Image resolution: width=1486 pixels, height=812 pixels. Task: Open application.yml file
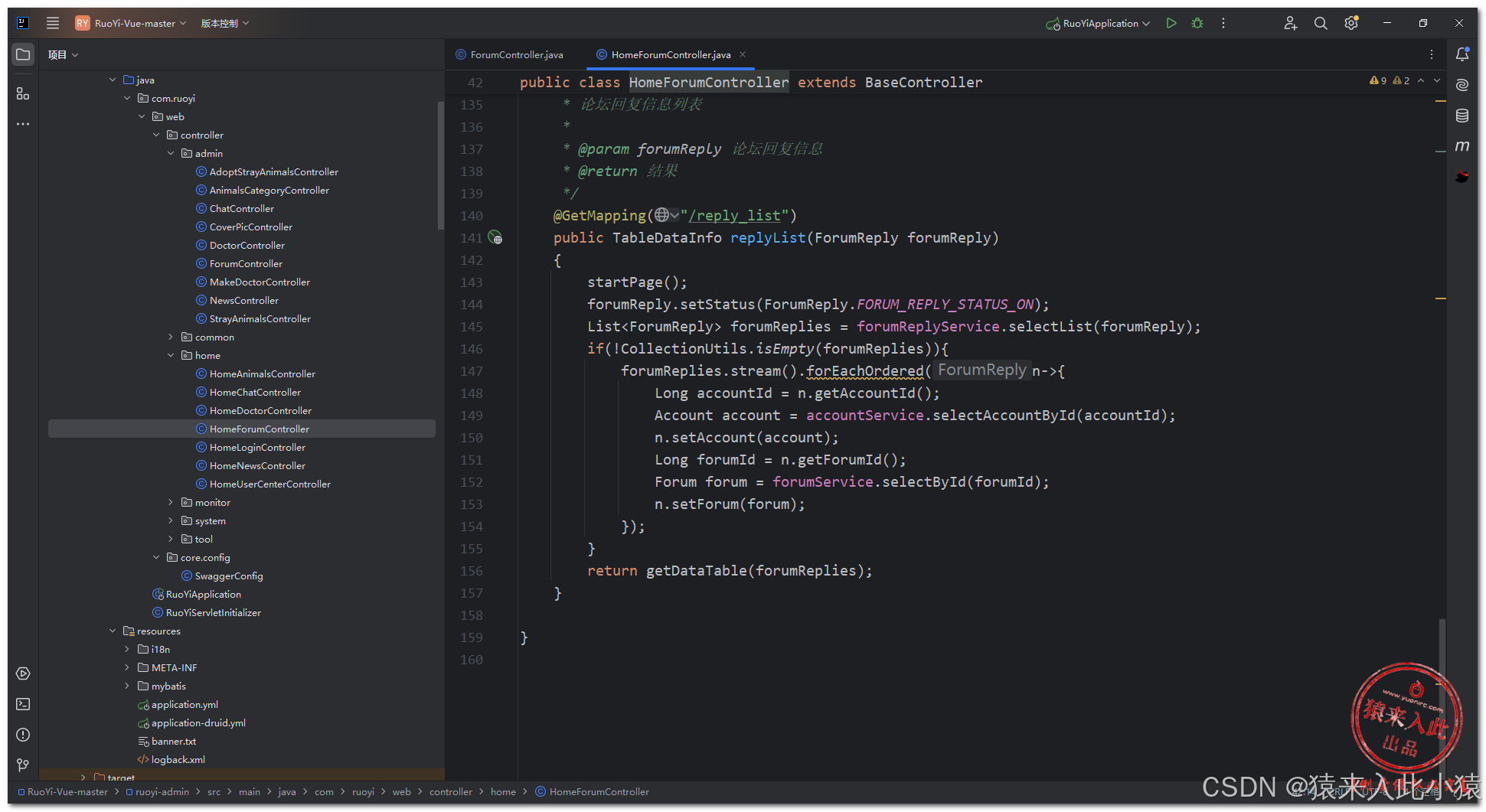tap(185, 704)
